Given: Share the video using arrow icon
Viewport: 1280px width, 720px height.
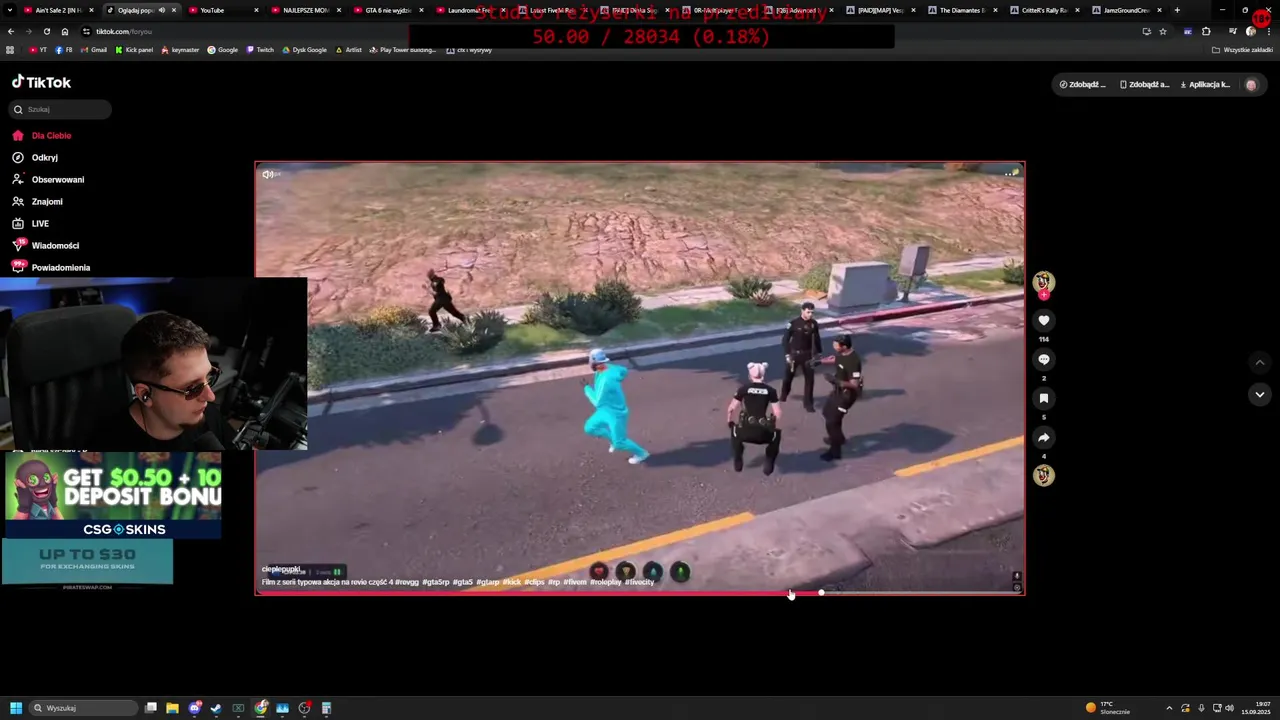Looking at the screenshot, I should click(x=1043, y=437).
